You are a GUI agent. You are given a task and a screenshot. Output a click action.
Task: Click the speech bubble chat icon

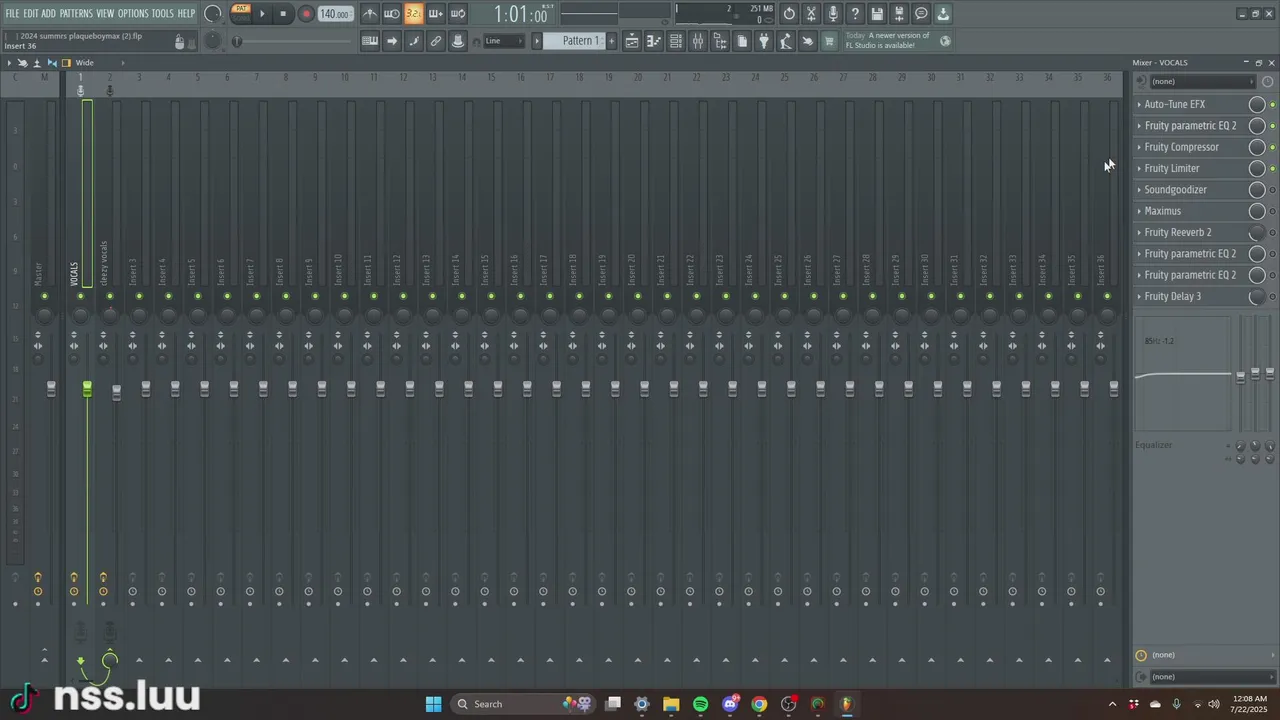(x=921, y=14)
